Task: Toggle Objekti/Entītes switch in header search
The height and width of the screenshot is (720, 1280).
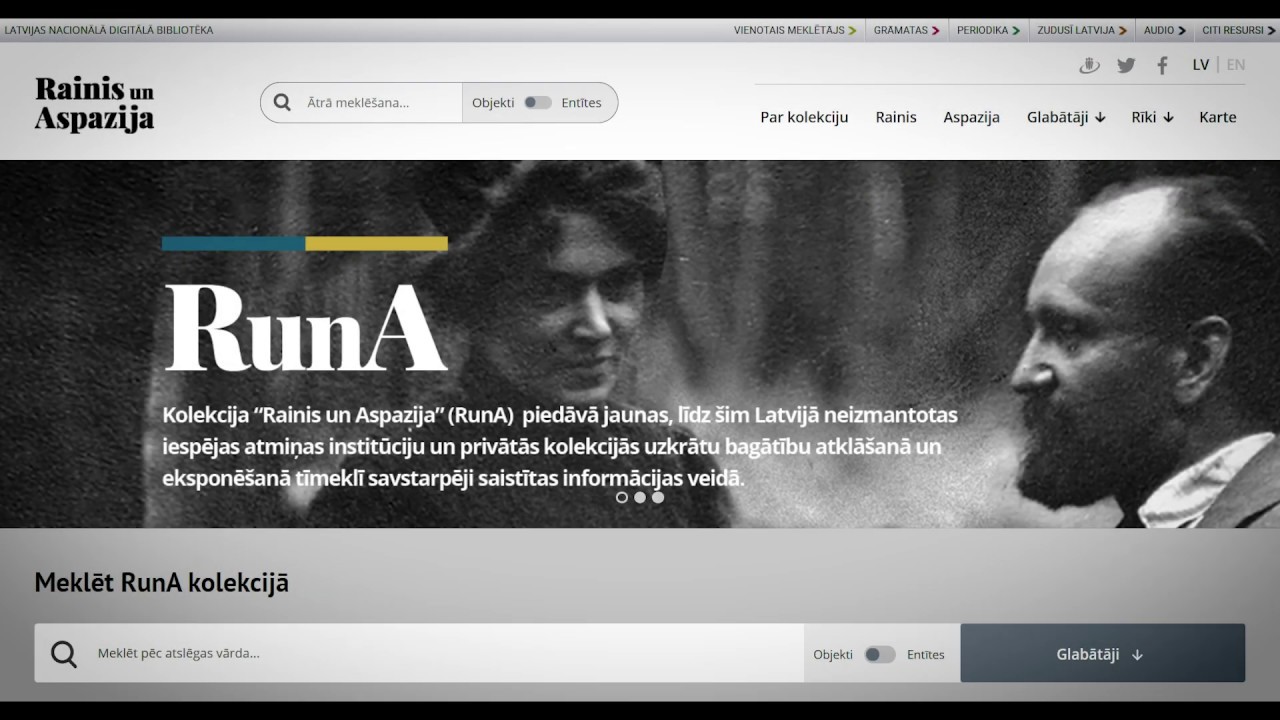Action: coord(538,102)
